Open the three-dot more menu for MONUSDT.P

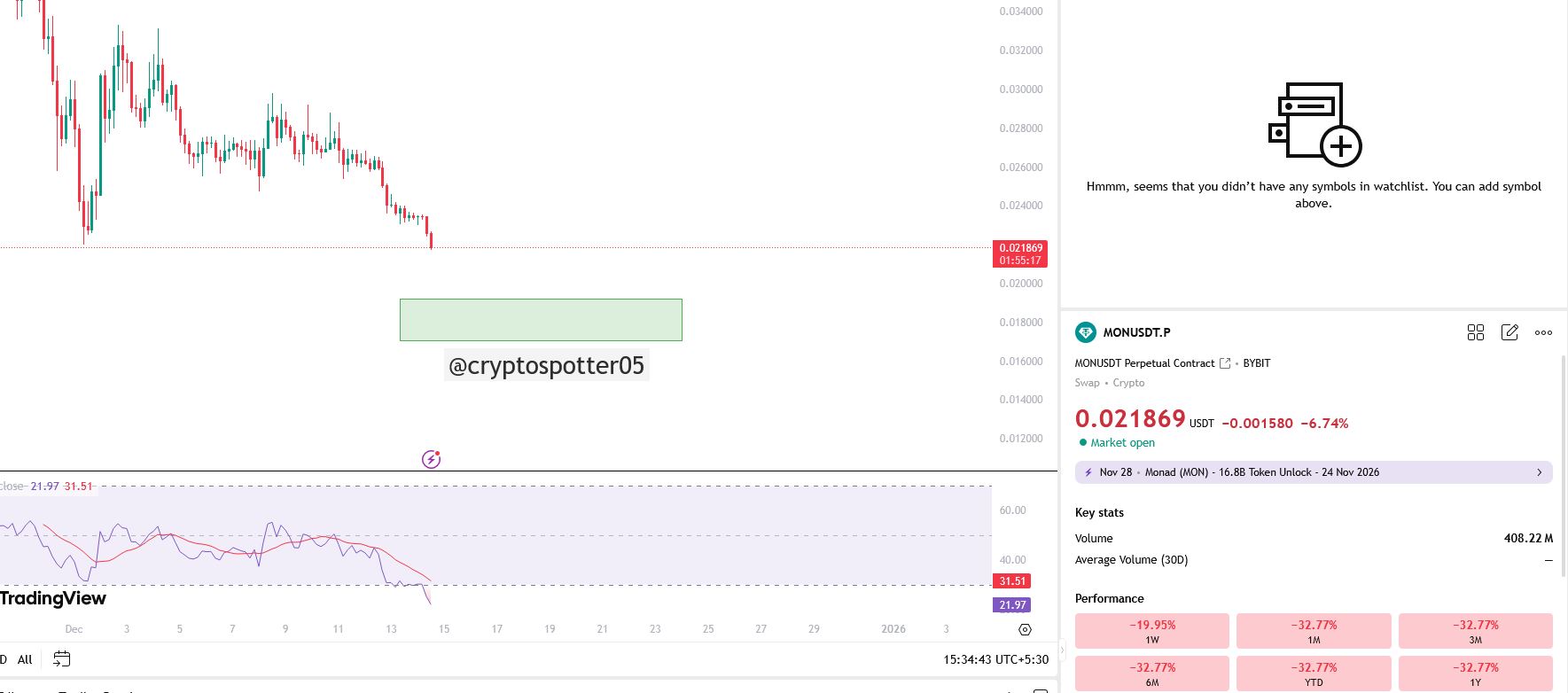click(1543, 332)
